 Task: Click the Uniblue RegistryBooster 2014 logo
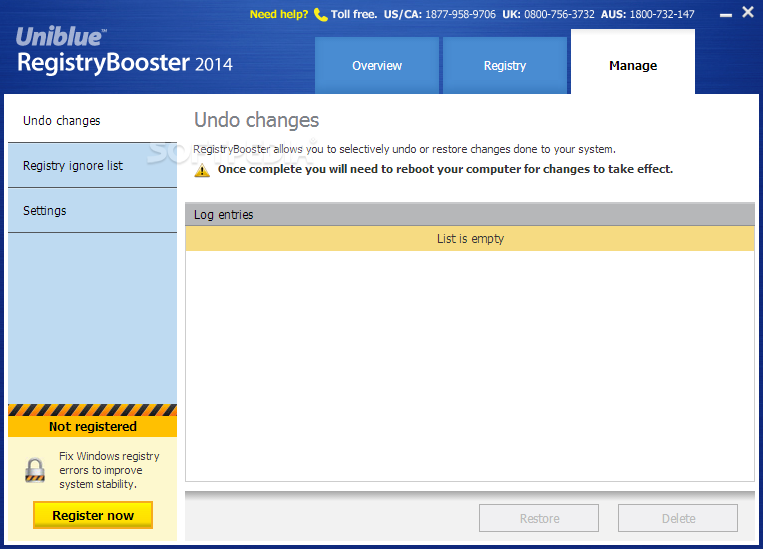[x=125, y=51]
